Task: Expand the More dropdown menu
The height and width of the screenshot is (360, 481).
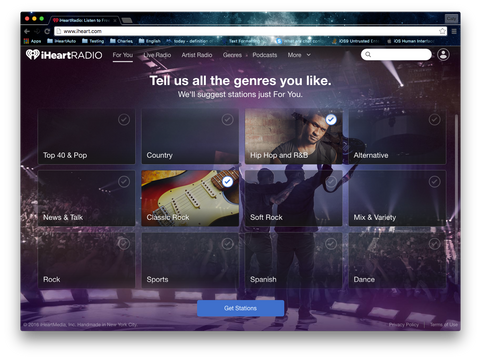Action: [299, 55]
